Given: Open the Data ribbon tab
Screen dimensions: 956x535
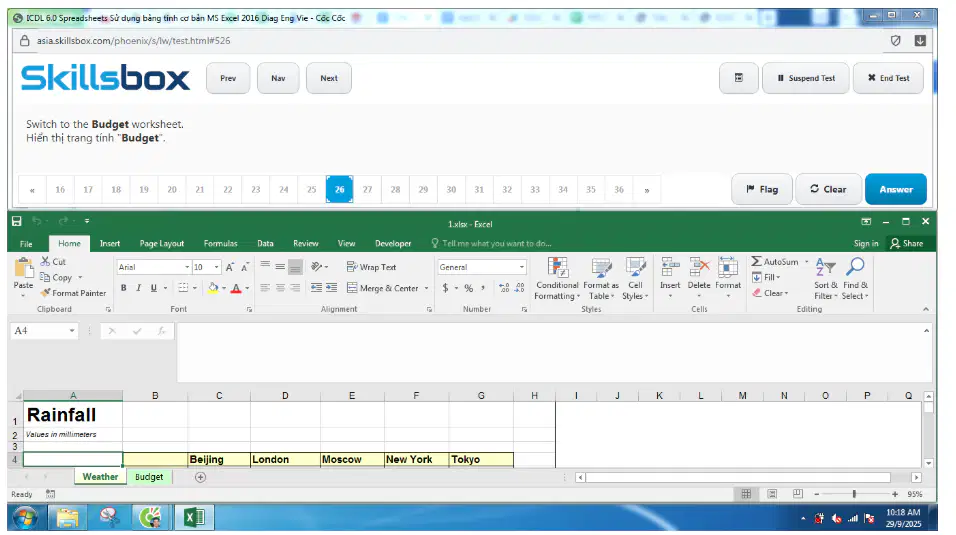Looking at the screenshot, I should tap(265, 243).
